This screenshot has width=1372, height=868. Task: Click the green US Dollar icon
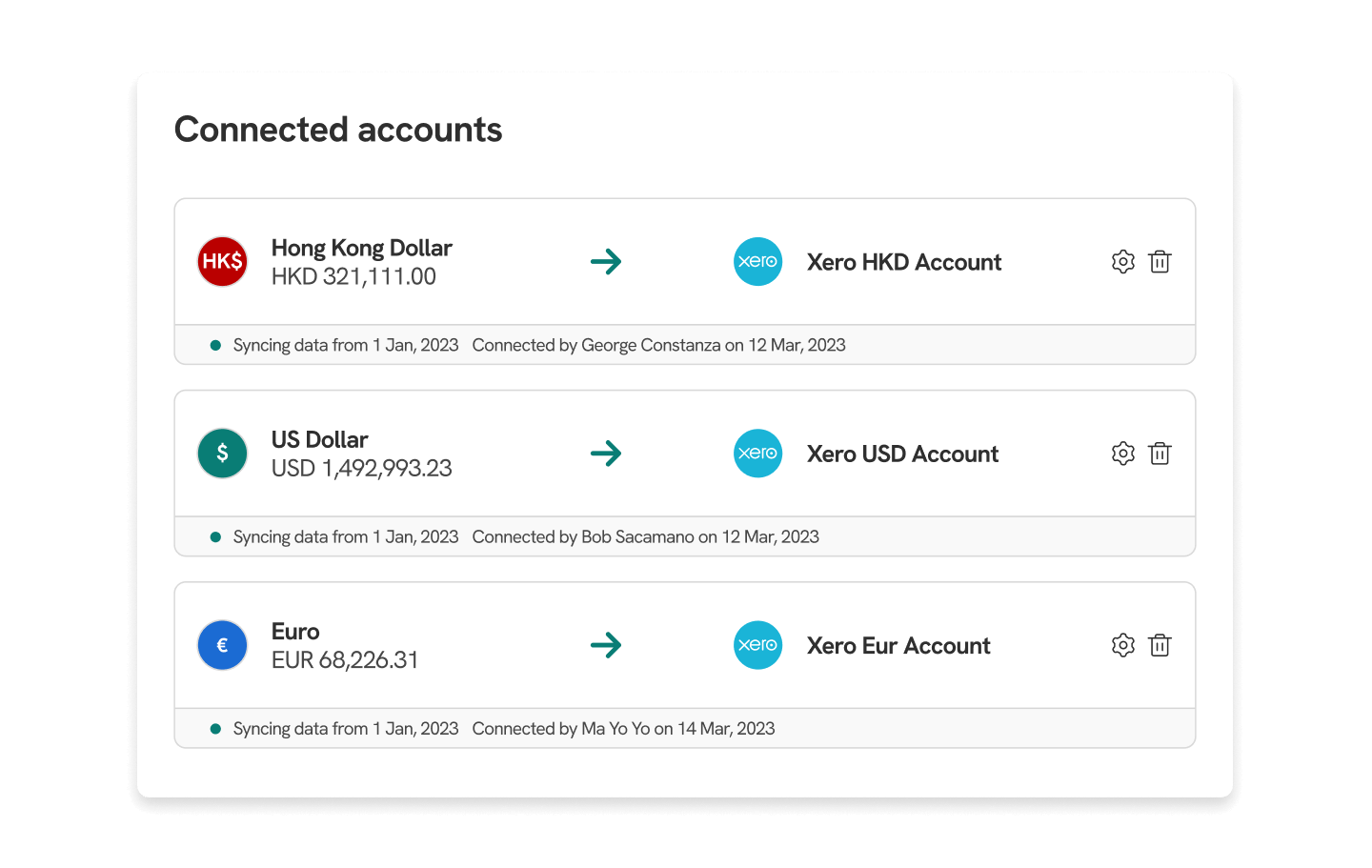tap(222, 454)
